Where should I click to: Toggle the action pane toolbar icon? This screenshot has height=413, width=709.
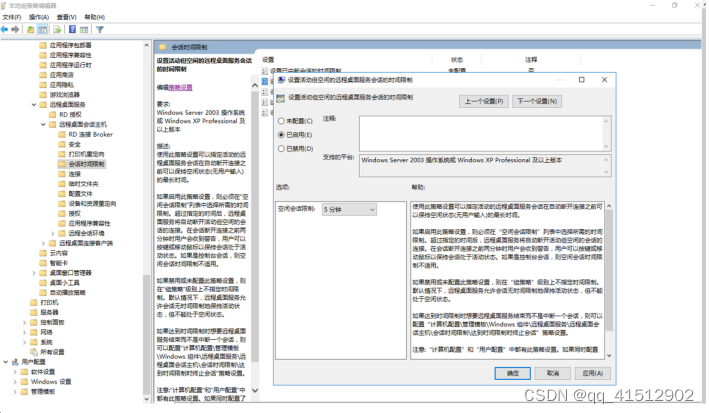[84, 29]
